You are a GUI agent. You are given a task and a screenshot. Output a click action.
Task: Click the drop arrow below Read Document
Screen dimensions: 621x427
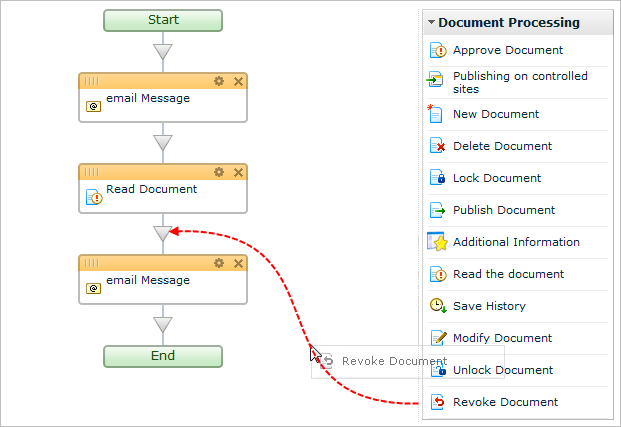pyautogui.click(x=163, y=233)
